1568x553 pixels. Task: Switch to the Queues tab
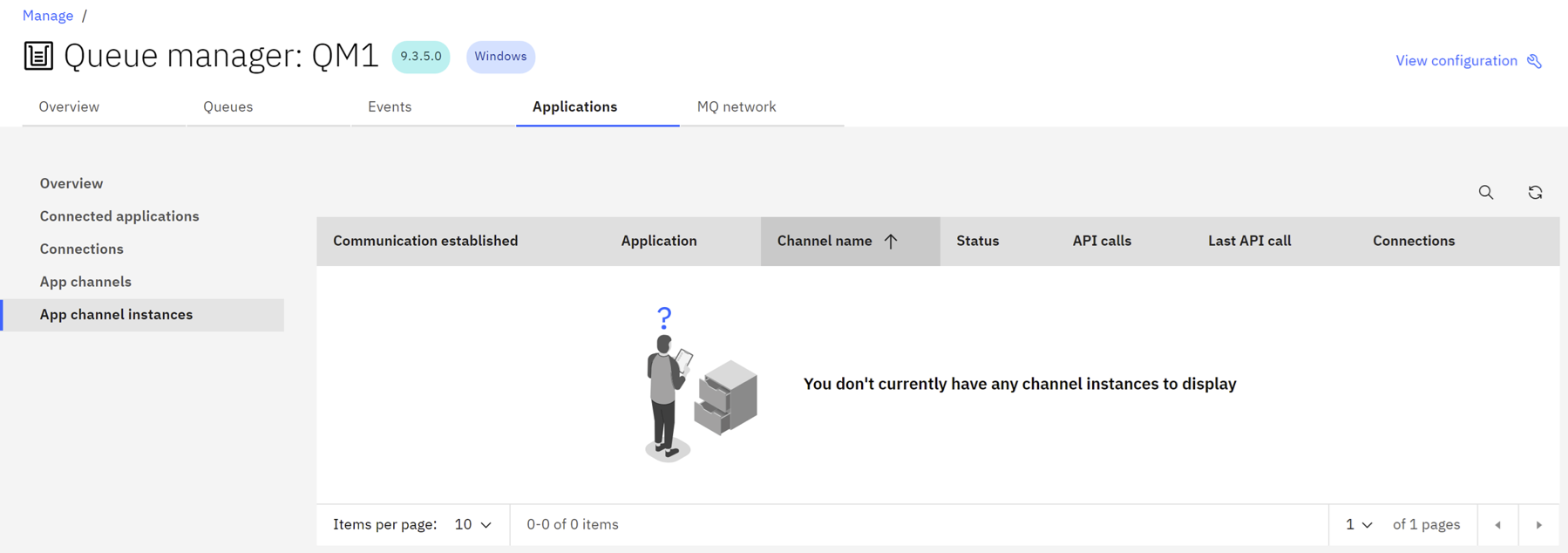tap(268, 107)
